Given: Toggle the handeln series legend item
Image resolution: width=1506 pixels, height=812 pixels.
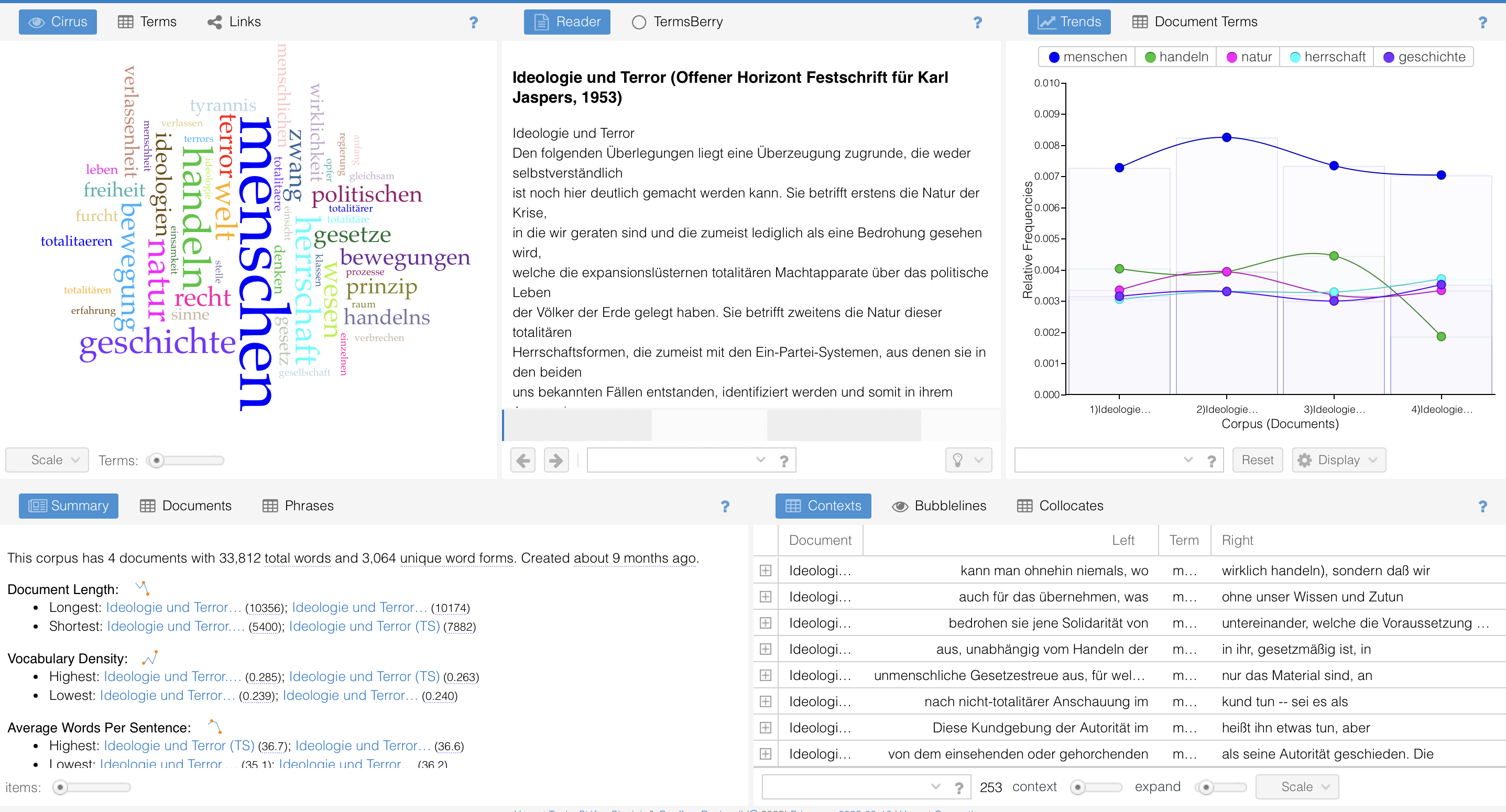Looking at the screenshot, I should (x=1176, y=57).
